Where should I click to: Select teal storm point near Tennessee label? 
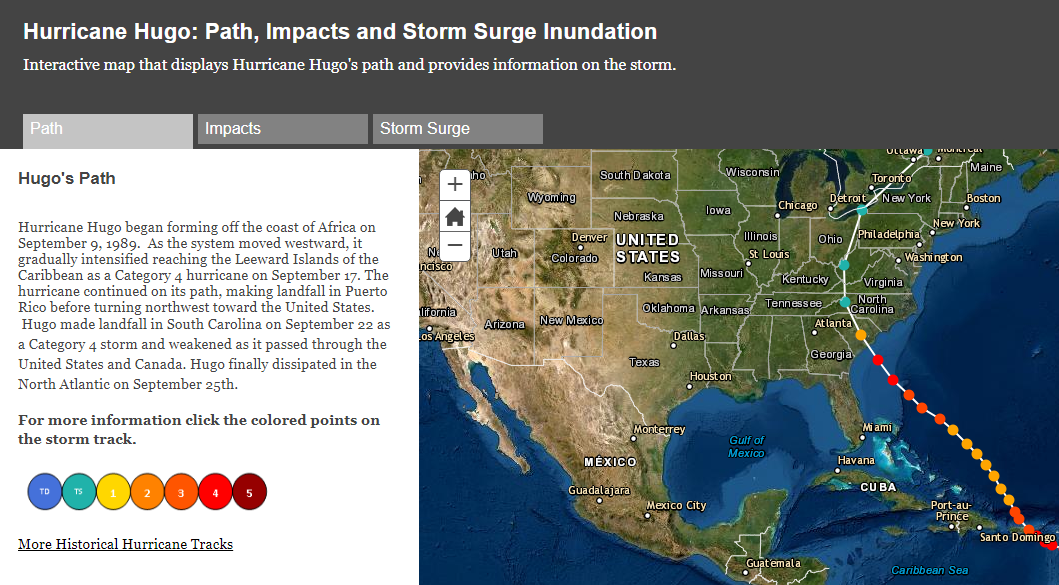tap(845, 302)
